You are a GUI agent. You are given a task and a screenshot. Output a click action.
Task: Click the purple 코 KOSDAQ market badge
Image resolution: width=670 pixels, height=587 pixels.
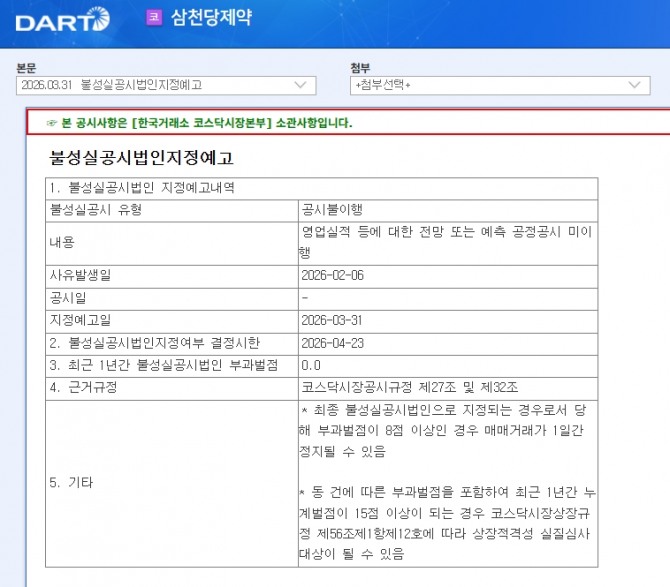154,18
